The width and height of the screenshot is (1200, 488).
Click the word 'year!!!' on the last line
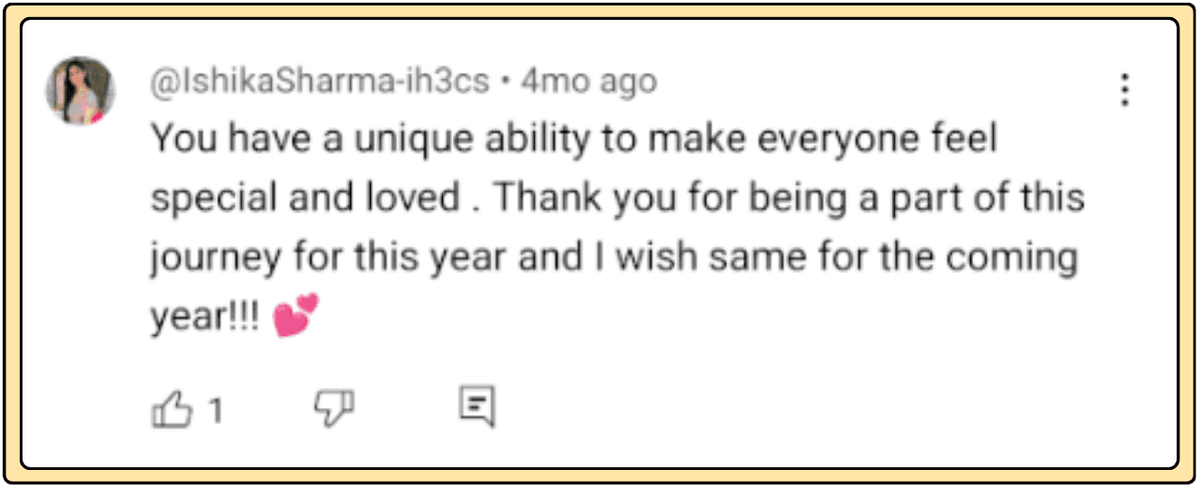(205, 320)
